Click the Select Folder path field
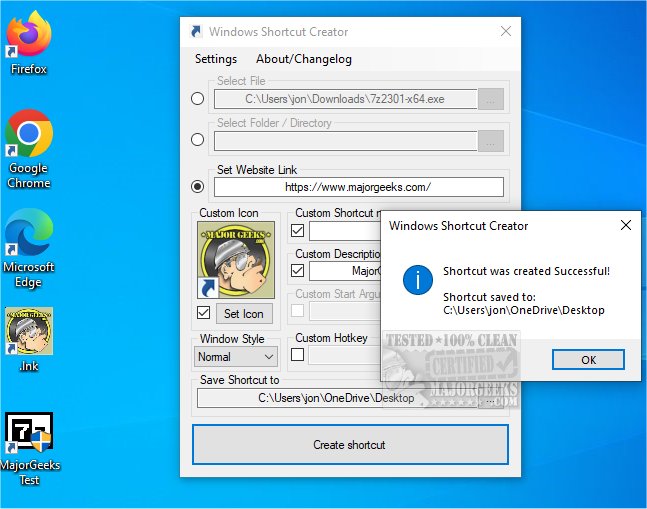Screen dimensions: 647x509 click(x=345, y=141)
